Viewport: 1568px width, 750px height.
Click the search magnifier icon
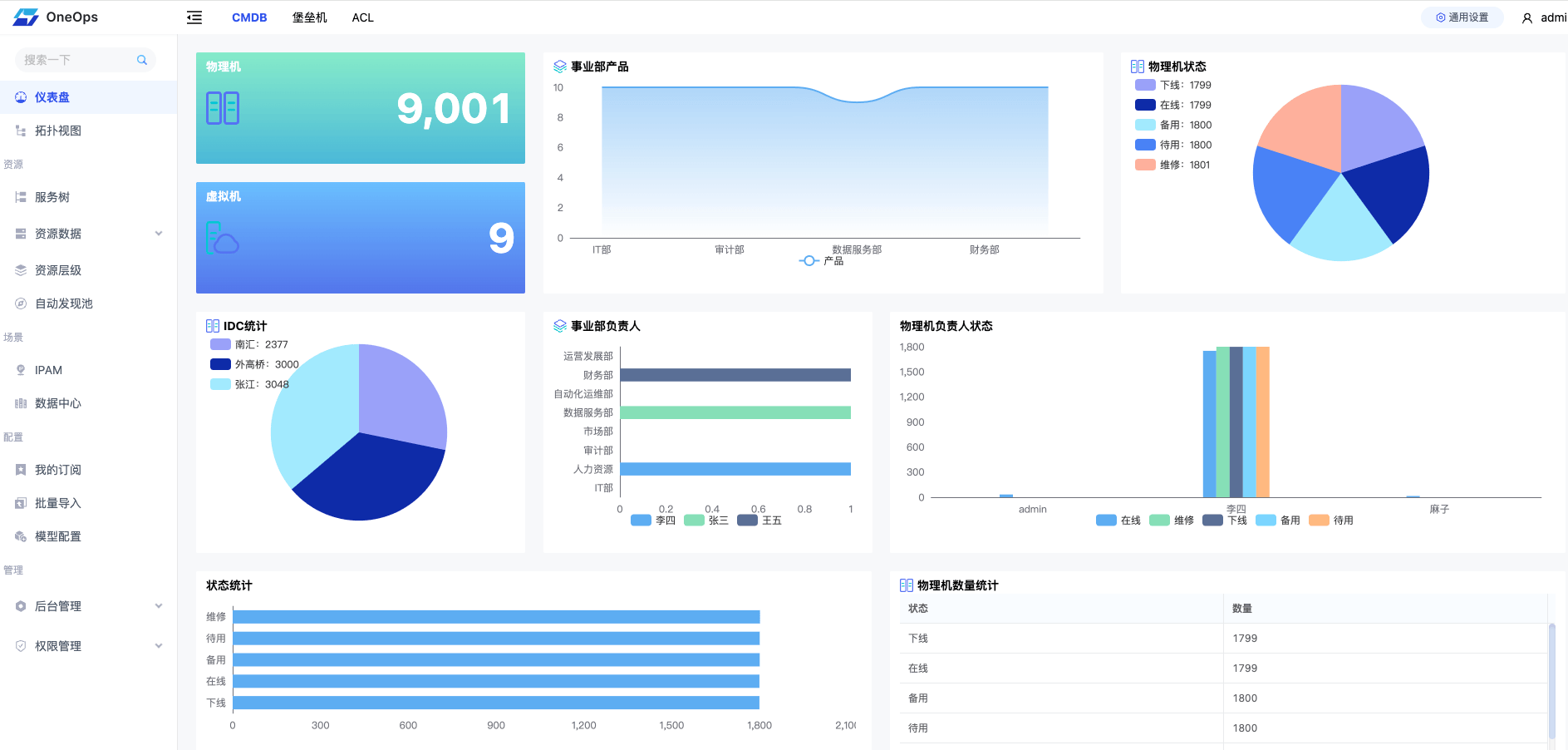pyautogui.click(x=142, y=60)
